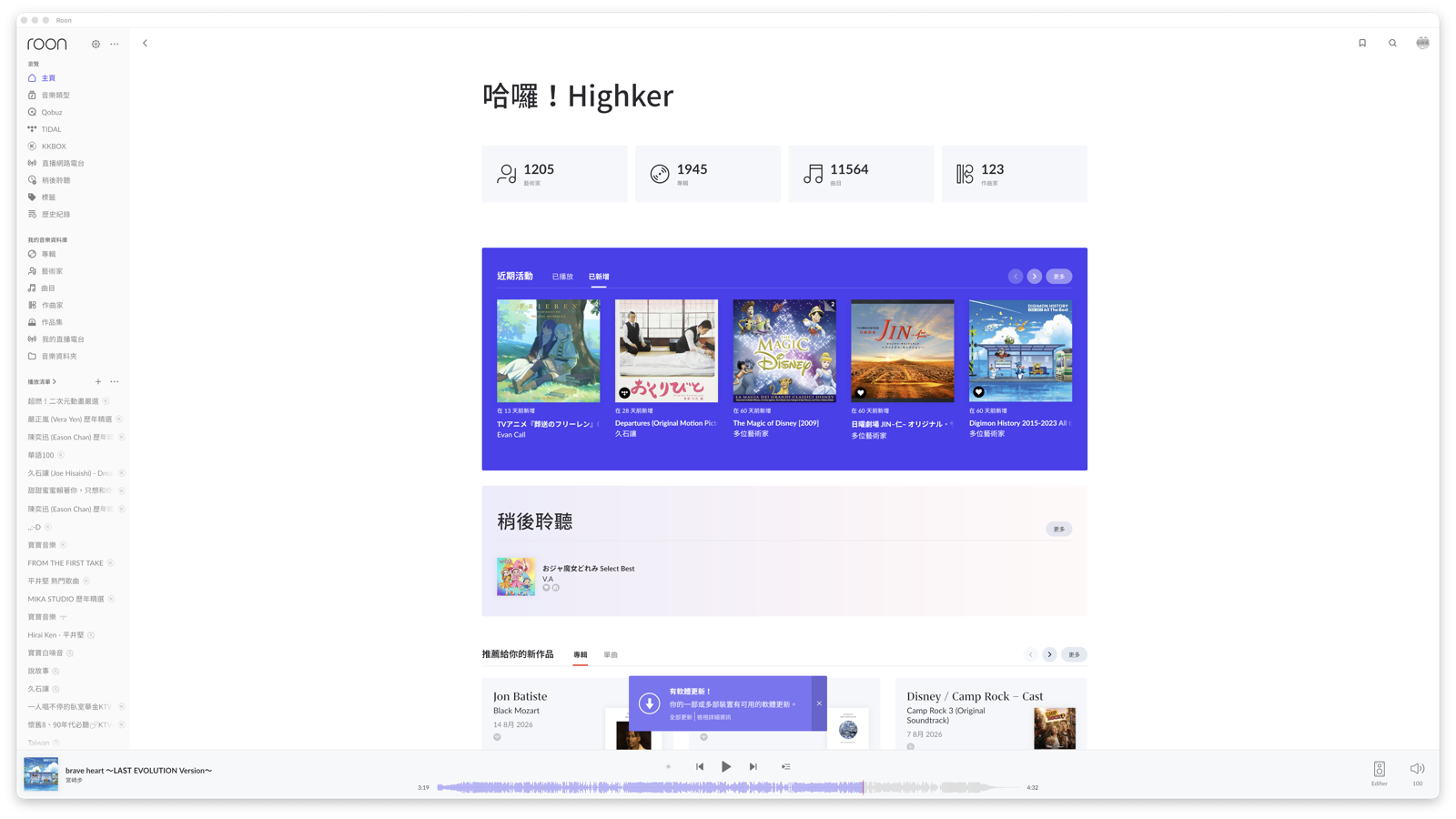Open the Camp Rock 3 soundtrack card
Viewport: 1456px width, 819px height.
[991, 713]
